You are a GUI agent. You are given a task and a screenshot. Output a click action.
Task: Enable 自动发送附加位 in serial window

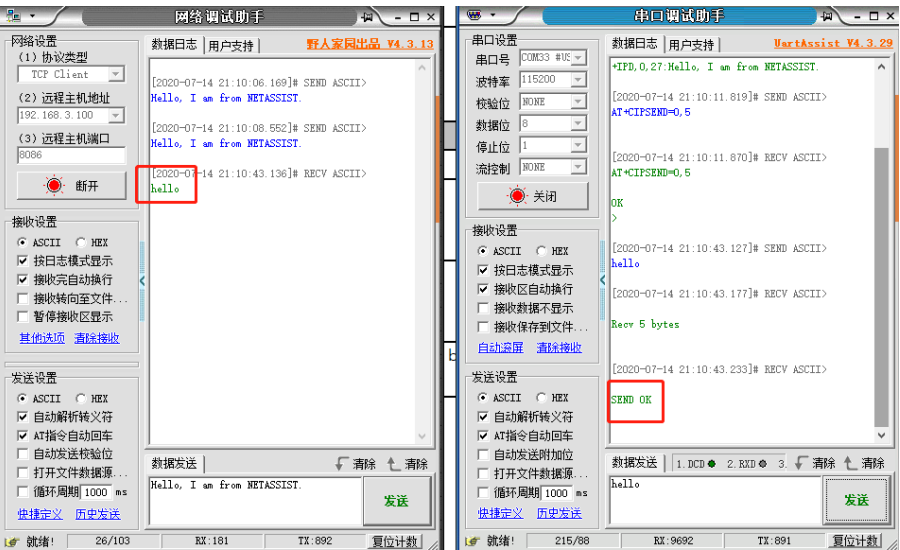click(483, 455)
